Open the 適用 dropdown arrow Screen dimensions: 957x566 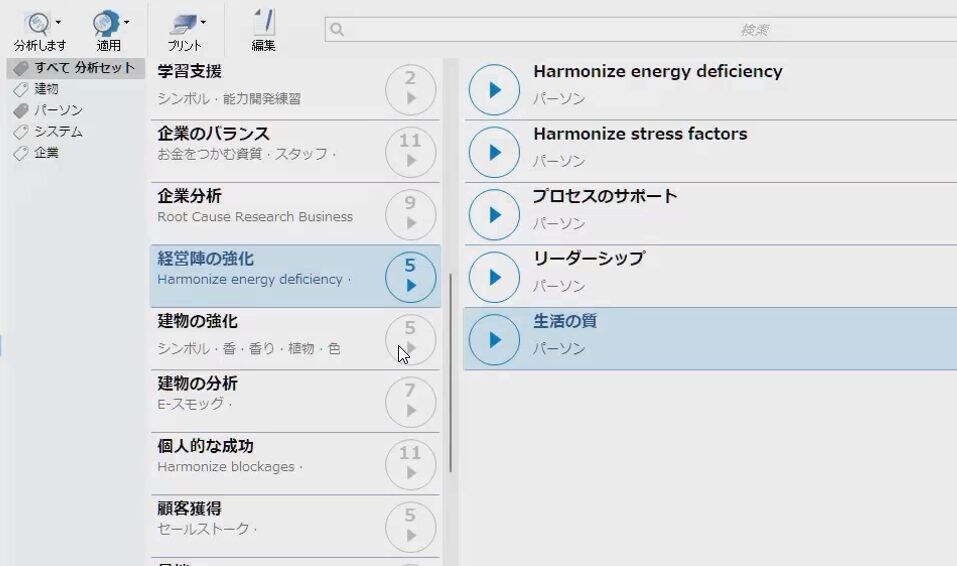click(126, 23)
